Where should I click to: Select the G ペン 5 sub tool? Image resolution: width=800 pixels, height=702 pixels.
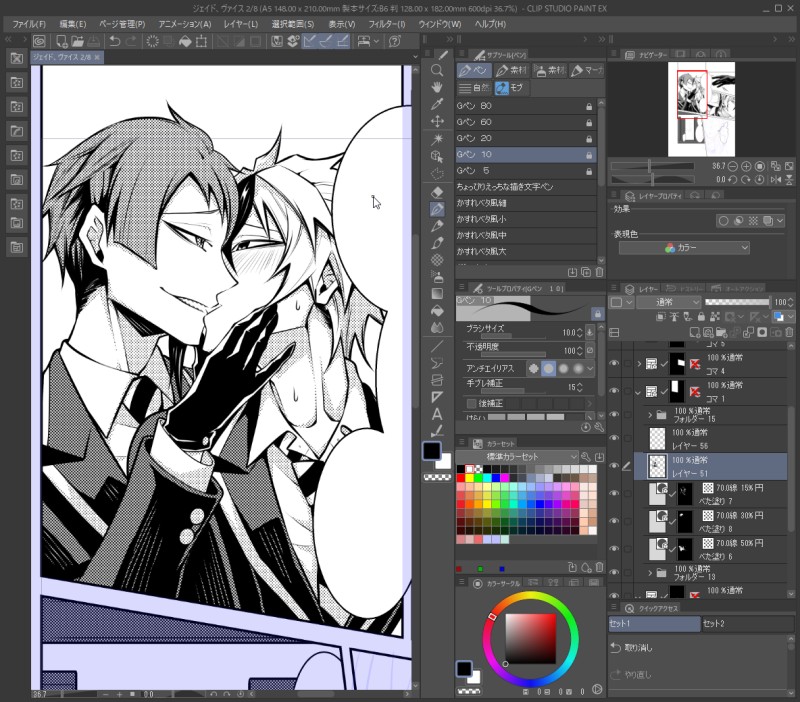[x=525, y=170]
